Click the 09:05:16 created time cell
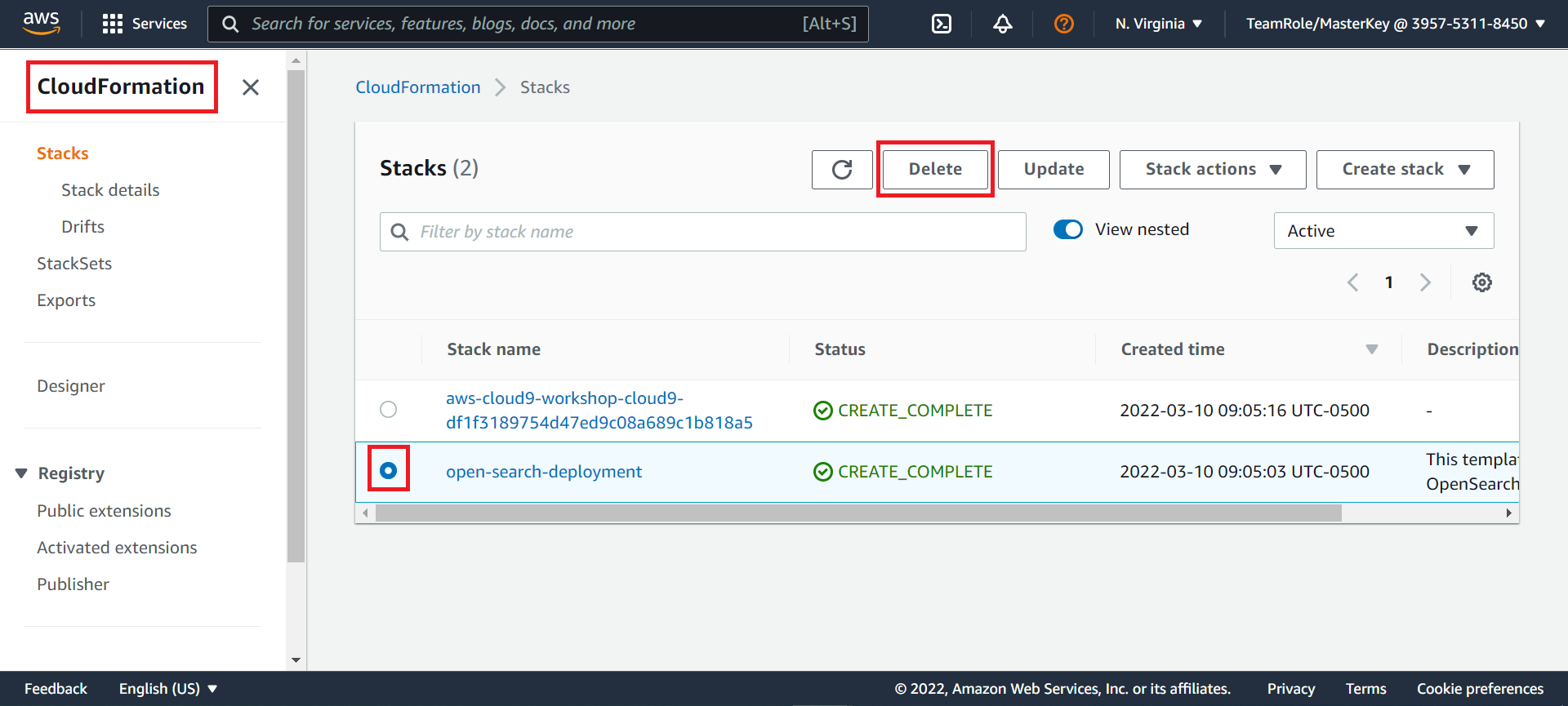Viewport: 1568px width, 706px height. (1245, 411)
